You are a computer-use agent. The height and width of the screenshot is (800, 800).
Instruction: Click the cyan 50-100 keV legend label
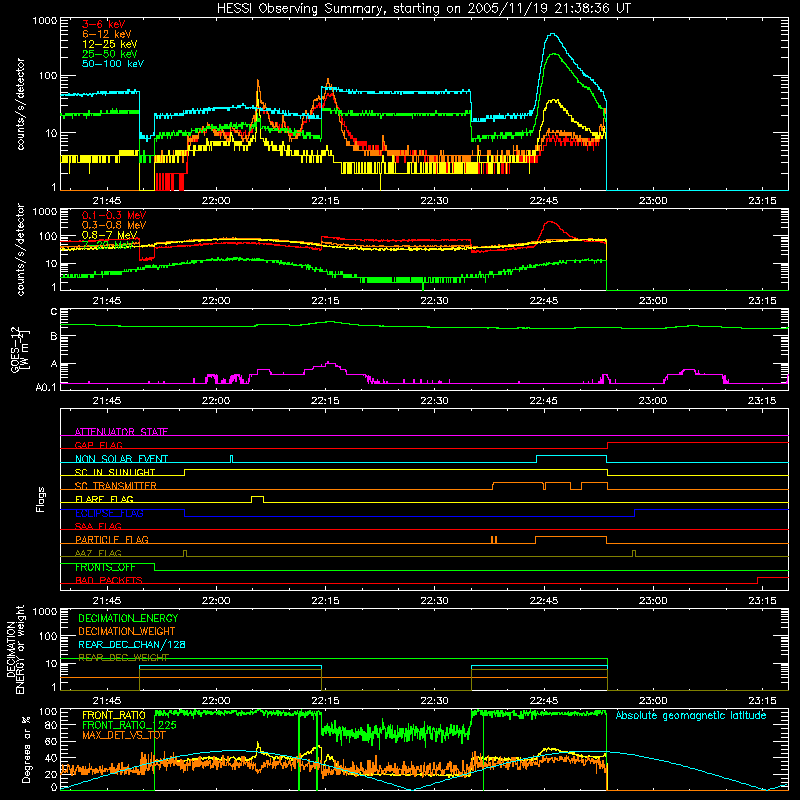click(x=113, y=63)
